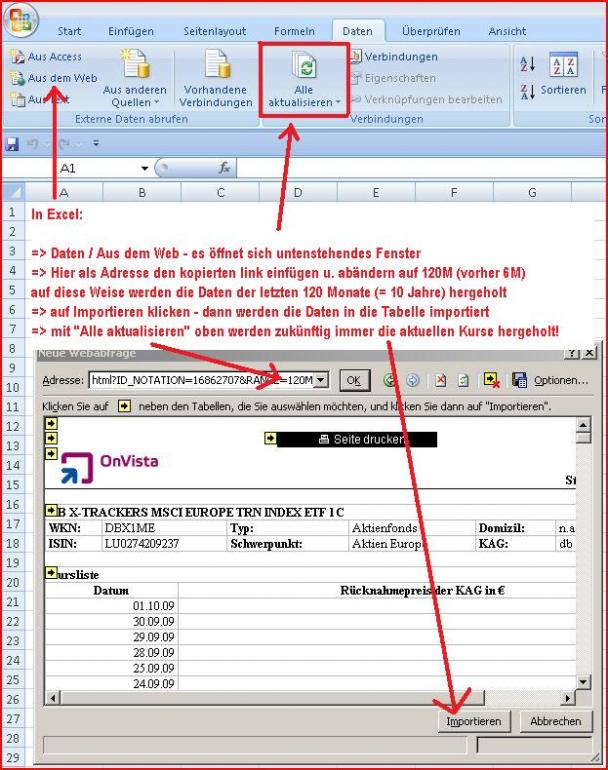Viewport: 608px width, 770px height.
Task: Click the save query icon
Action: click(520, 381)
